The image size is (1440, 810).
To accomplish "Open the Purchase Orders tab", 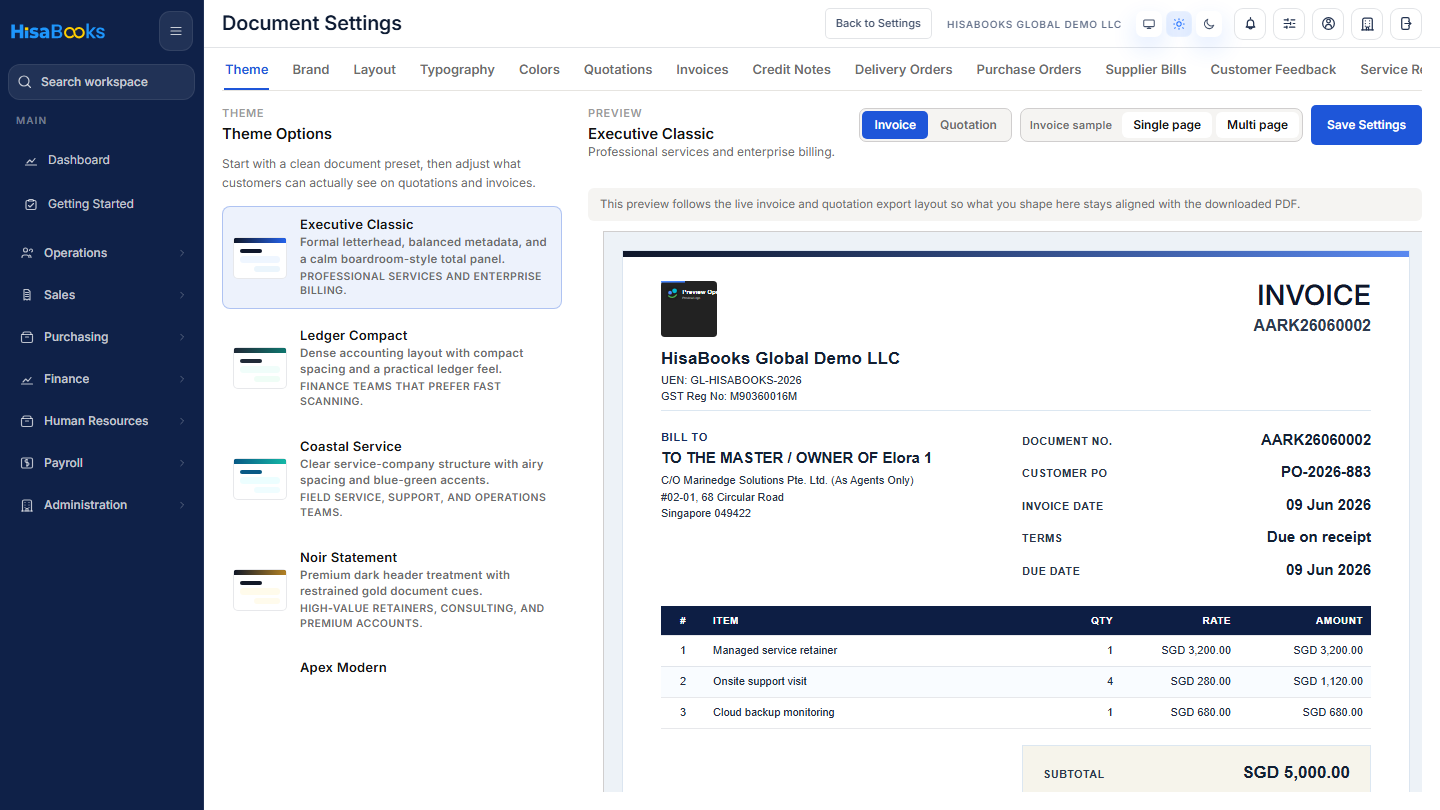I will [1029, 69].
